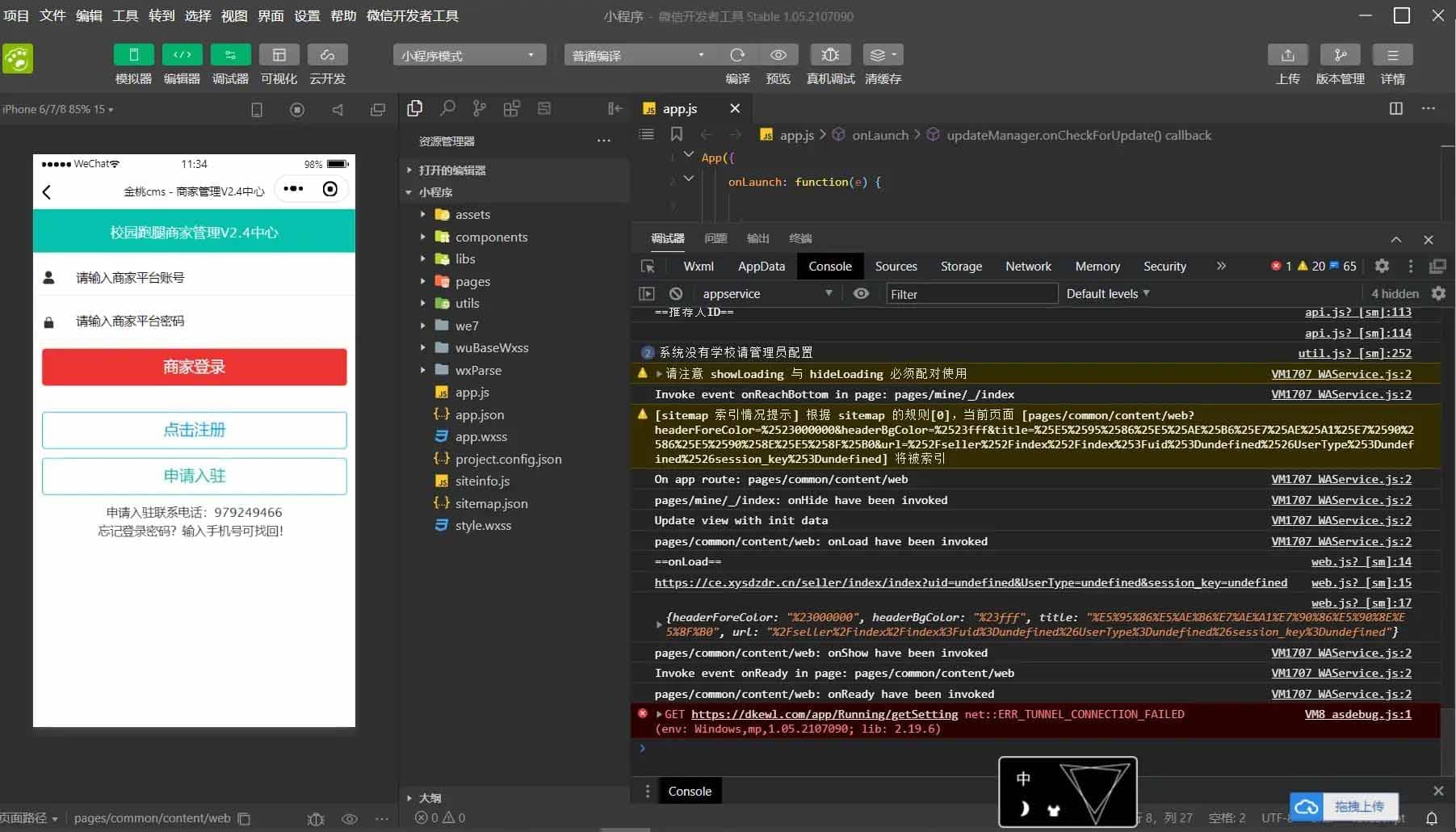Expand the pages folder in tree
This screenshot has height=832, width=1456.
[x=472, y=281]
